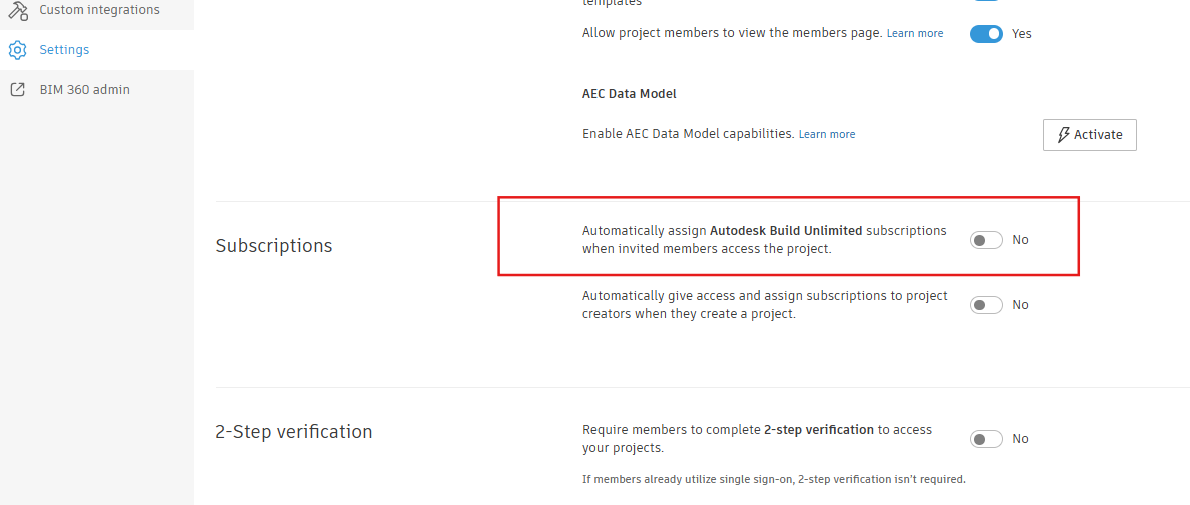Open Learn more for AEC Data Model

(827, 134)
